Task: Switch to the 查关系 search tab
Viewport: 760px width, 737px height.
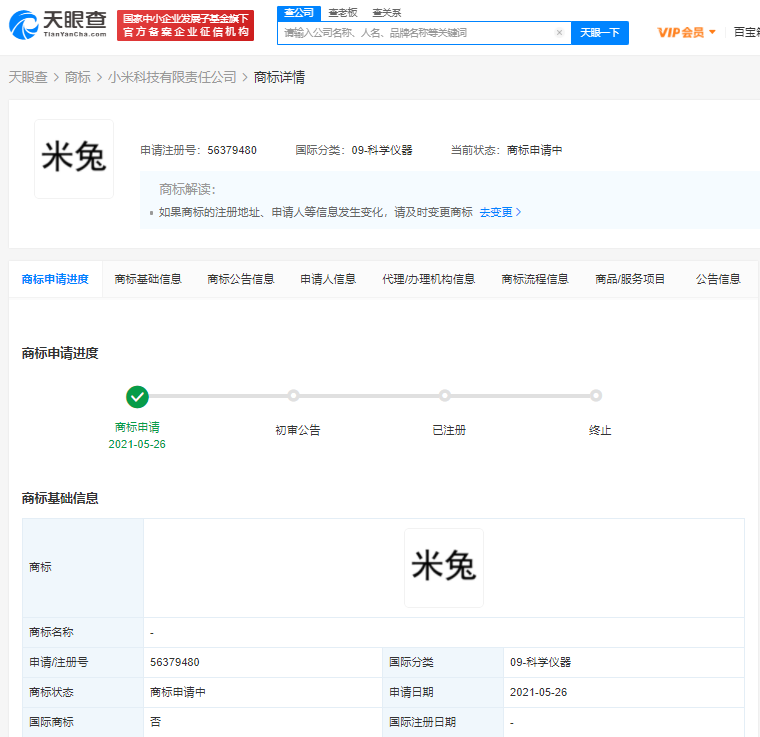Action: [386, 13]
